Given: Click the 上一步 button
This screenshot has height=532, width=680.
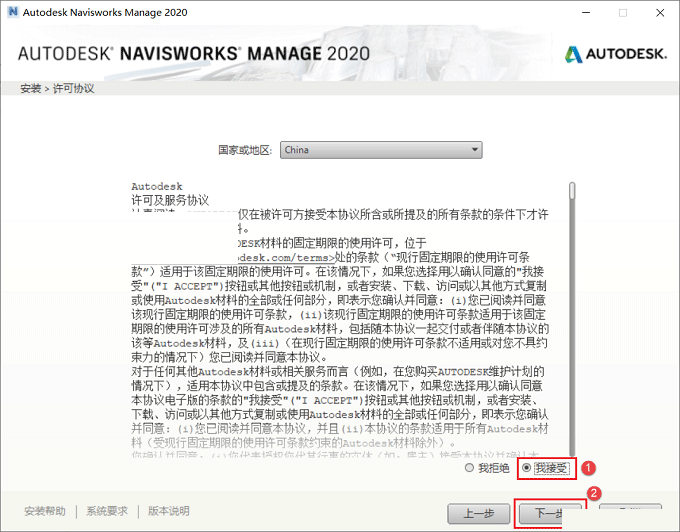Looking at the screenshot, I should click(479, 514).
